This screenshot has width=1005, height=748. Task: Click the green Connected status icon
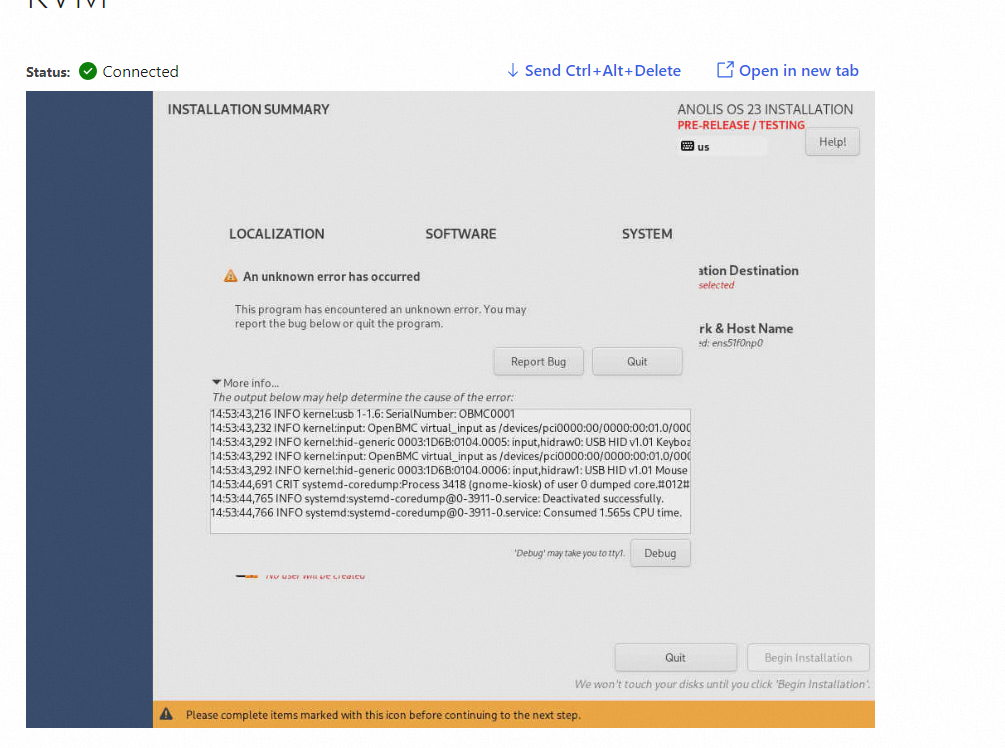pos(88,71)
